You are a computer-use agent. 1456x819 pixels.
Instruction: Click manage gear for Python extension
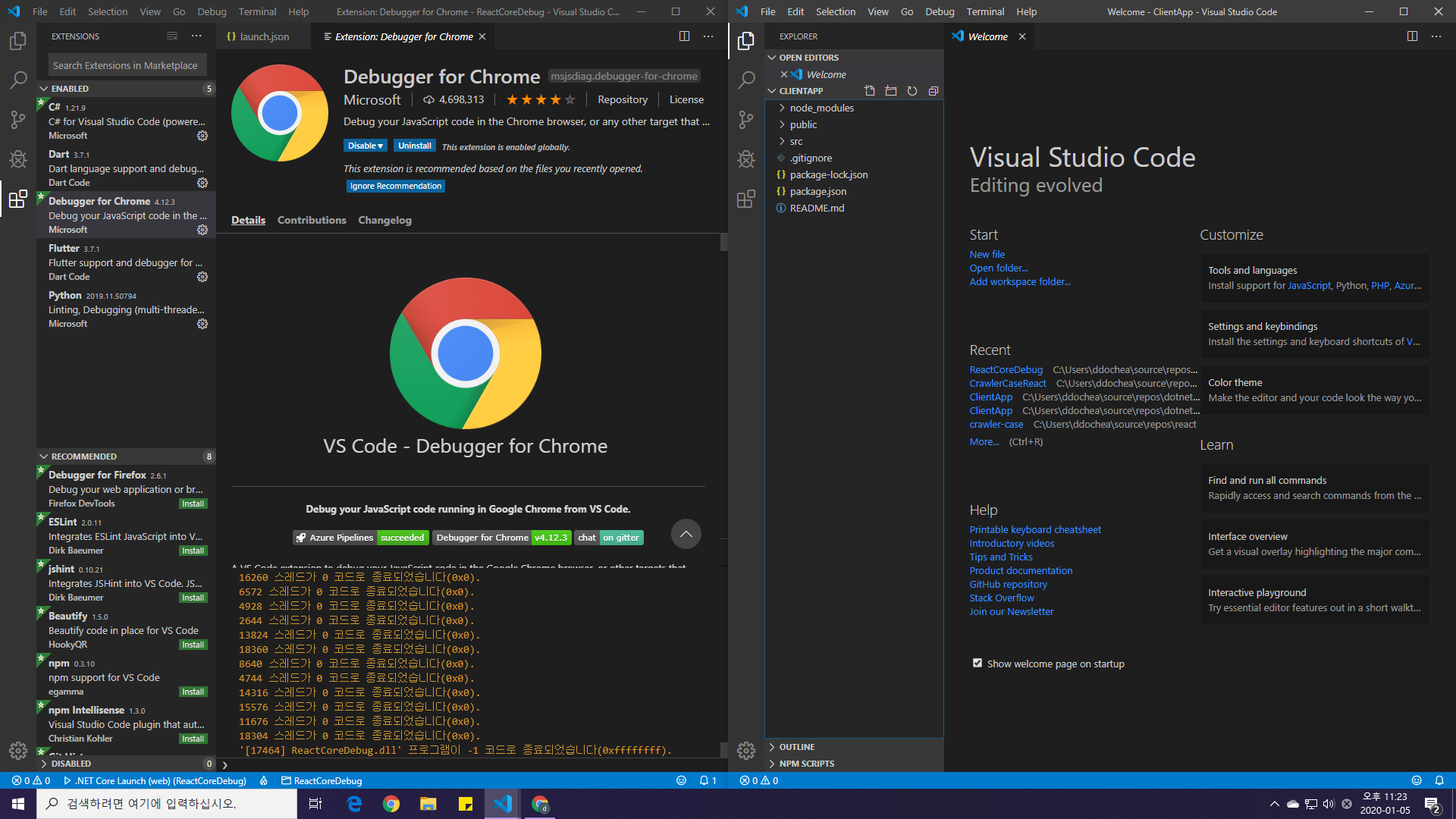tap(202, 324)
